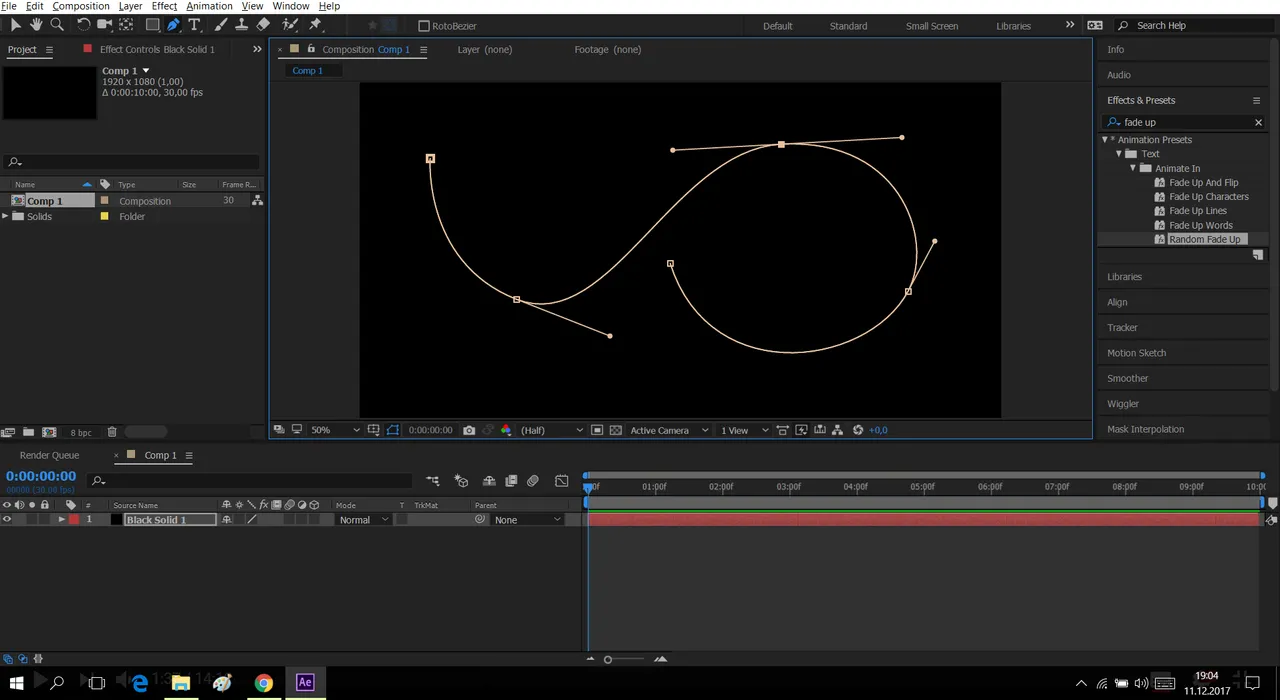The image size is (1280, 700).
Task: Open the Libraries workspace
Action: click(1013, 26)
